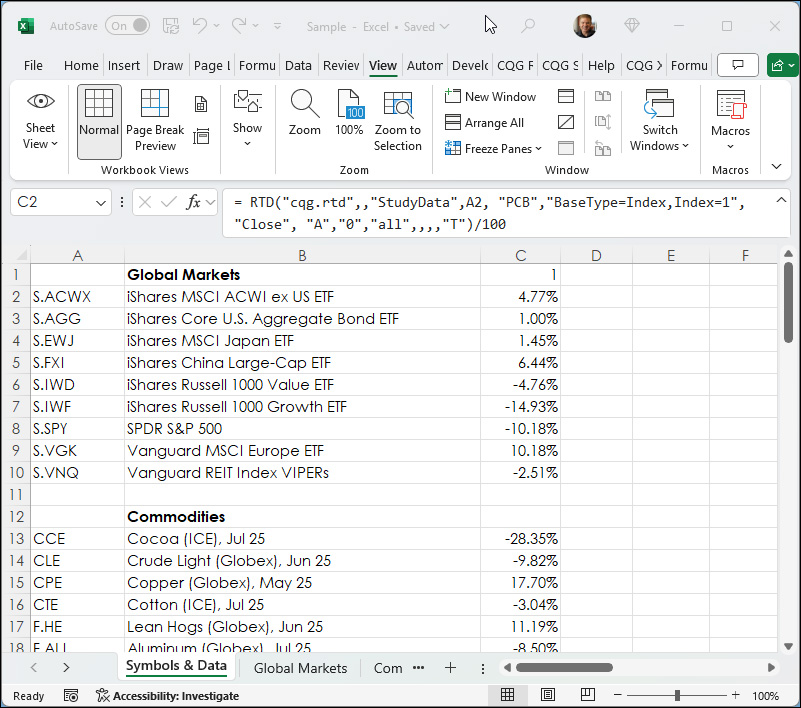The height and width of the screenshot is (708, 801).
Task: Toggle the AutoSave switch
Action: [x=127, y=26]
